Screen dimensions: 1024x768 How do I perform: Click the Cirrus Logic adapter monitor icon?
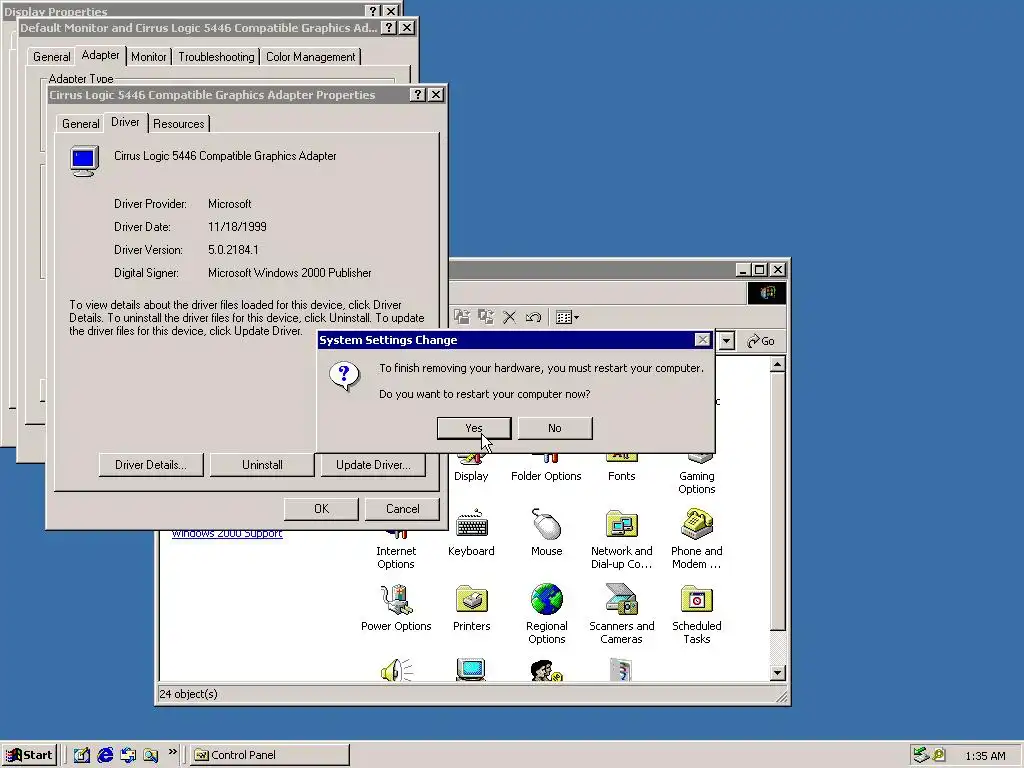(84, 161)
